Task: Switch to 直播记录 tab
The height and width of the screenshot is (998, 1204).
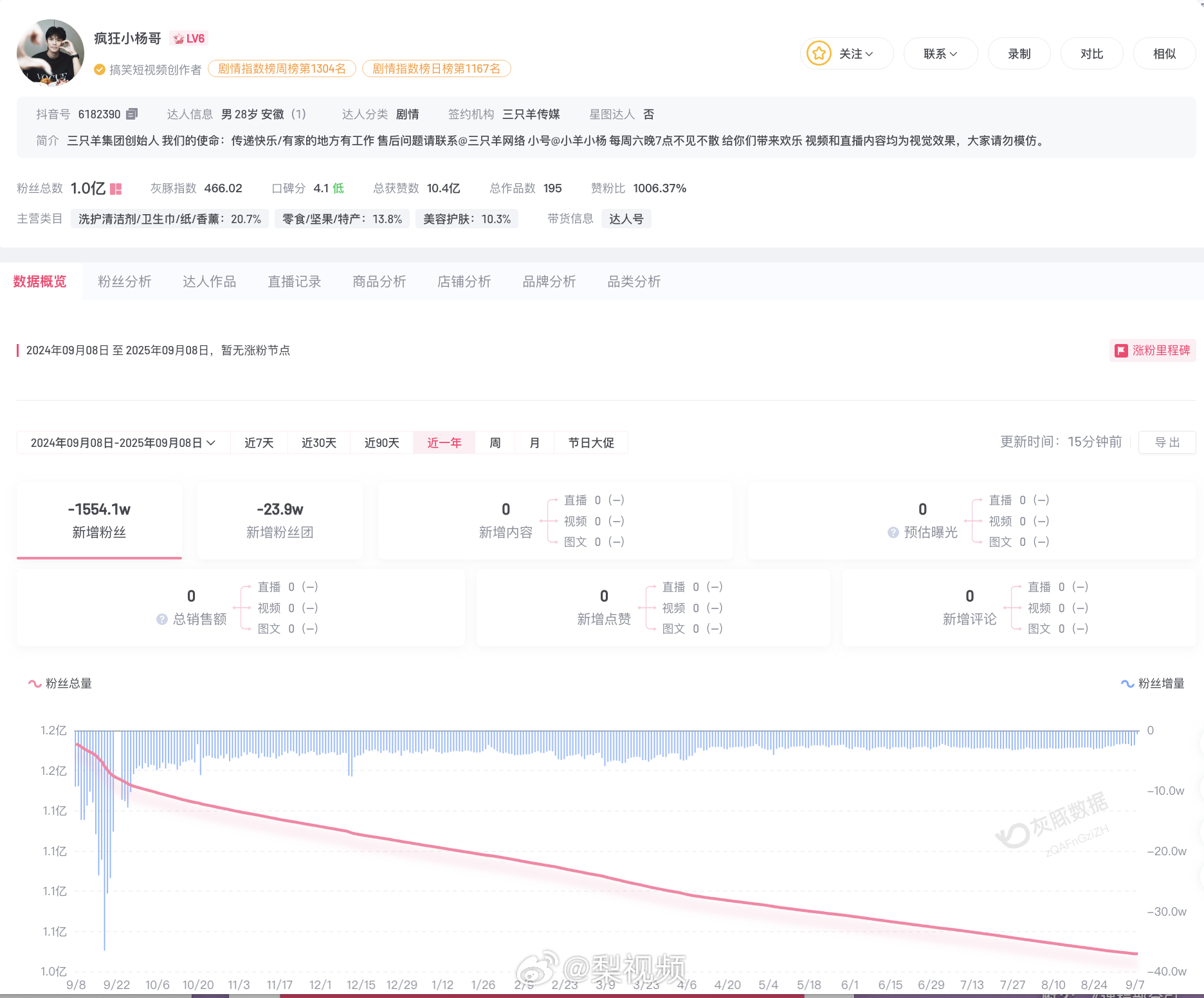Action: click(x=295, y=281)
